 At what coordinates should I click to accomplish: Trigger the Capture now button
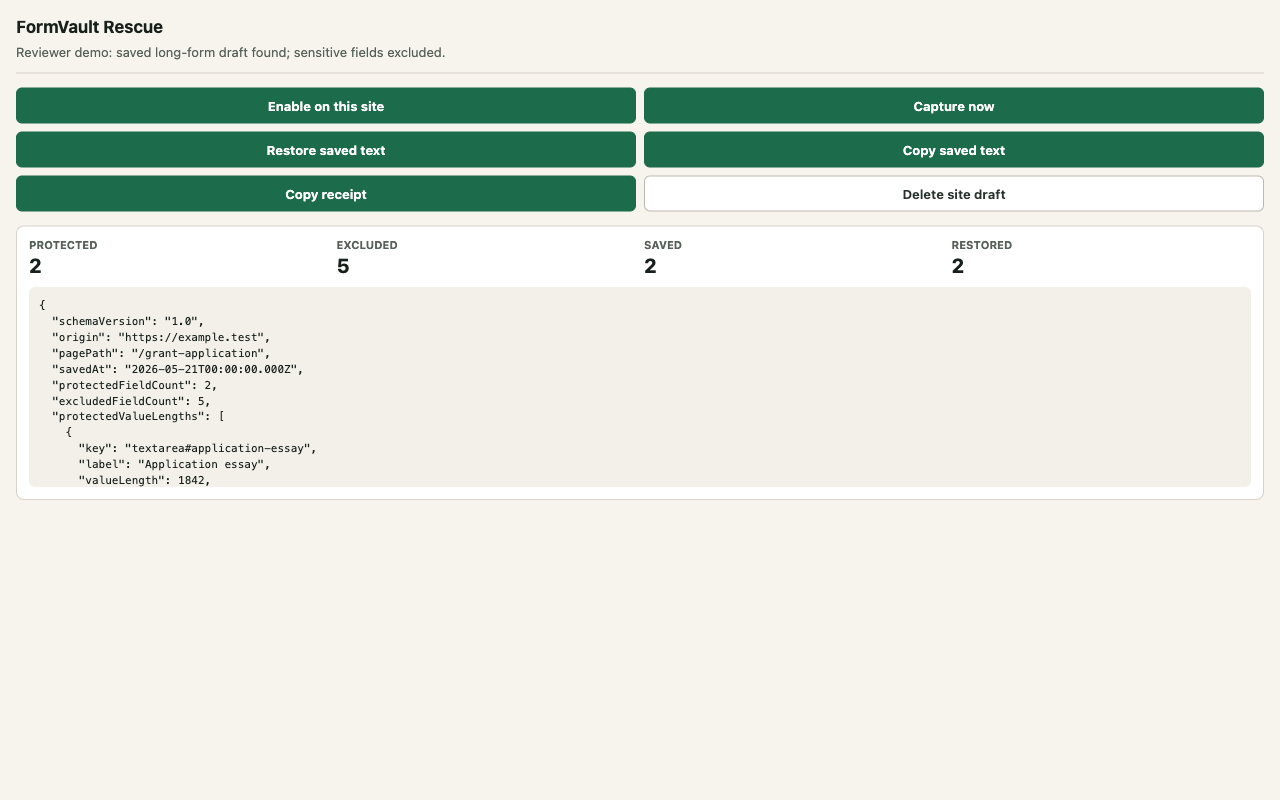click(x=954, y=106)
